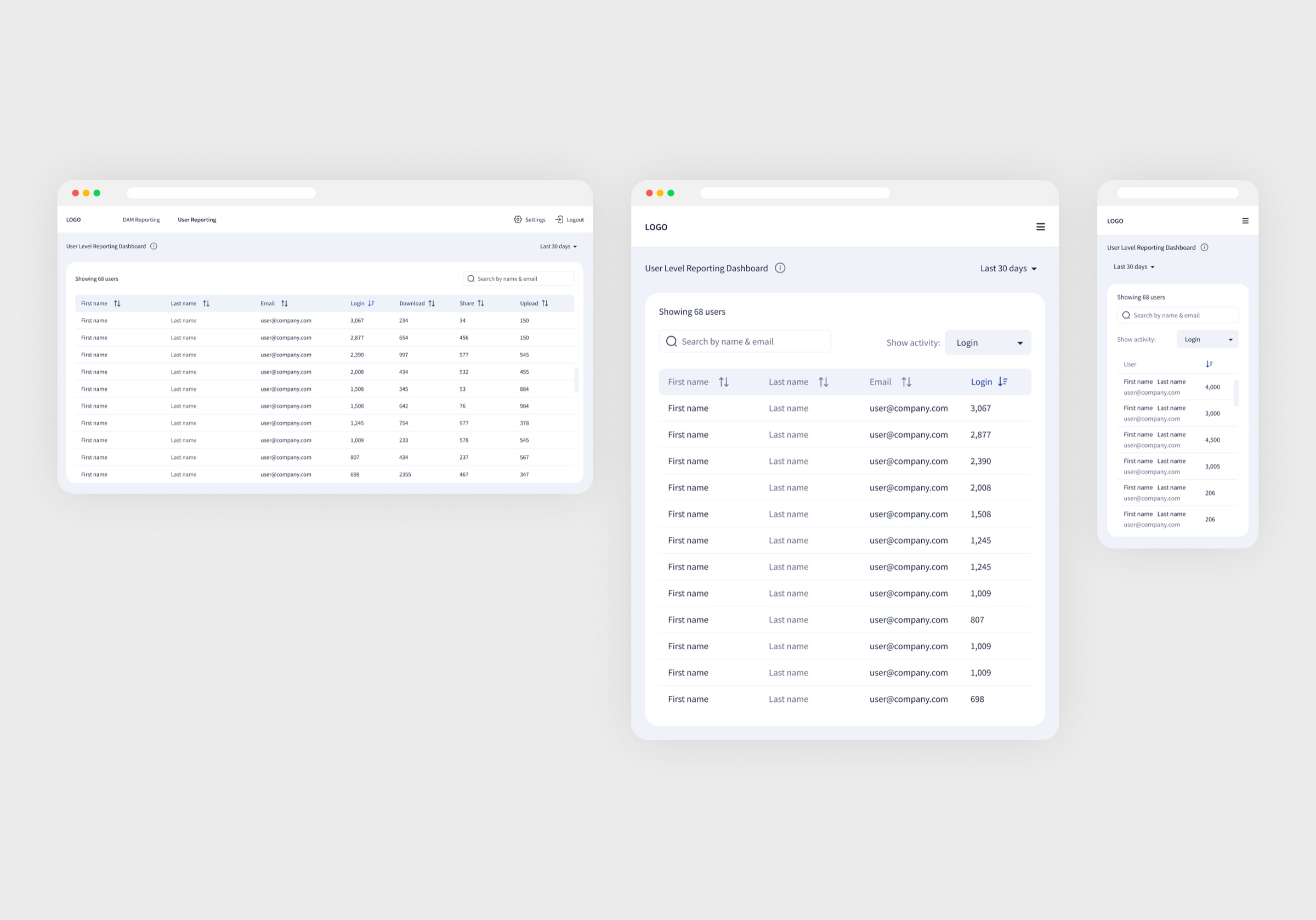Select the User Reporting tab
The width and height of the screenshot is (1316, 920).
coord(197,219)
